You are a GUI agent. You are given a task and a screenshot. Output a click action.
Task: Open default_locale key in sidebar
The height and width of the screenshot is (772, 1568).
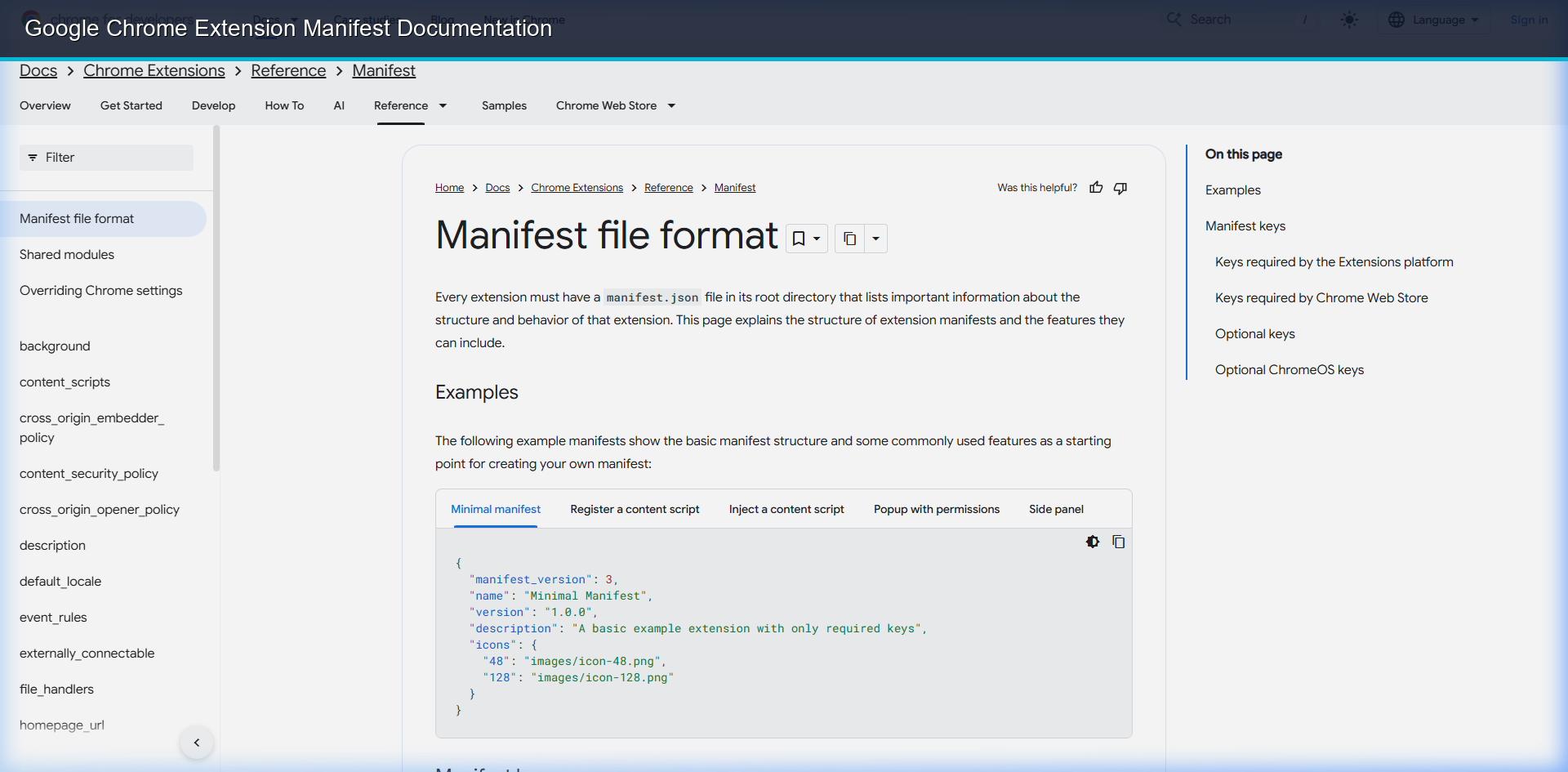point(60,582)
